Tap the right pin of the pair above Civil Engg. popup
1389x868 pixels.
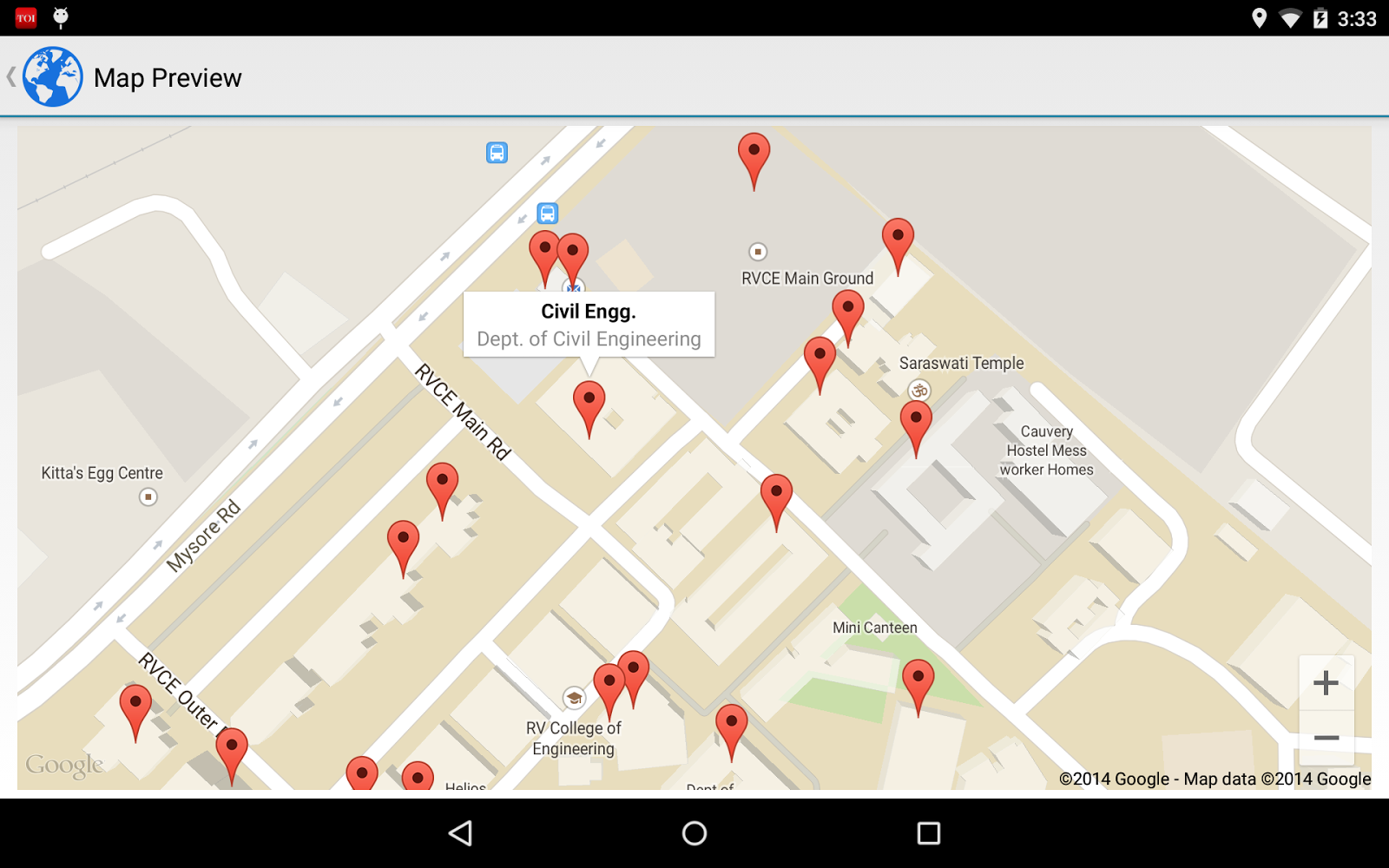click(573, 261)
